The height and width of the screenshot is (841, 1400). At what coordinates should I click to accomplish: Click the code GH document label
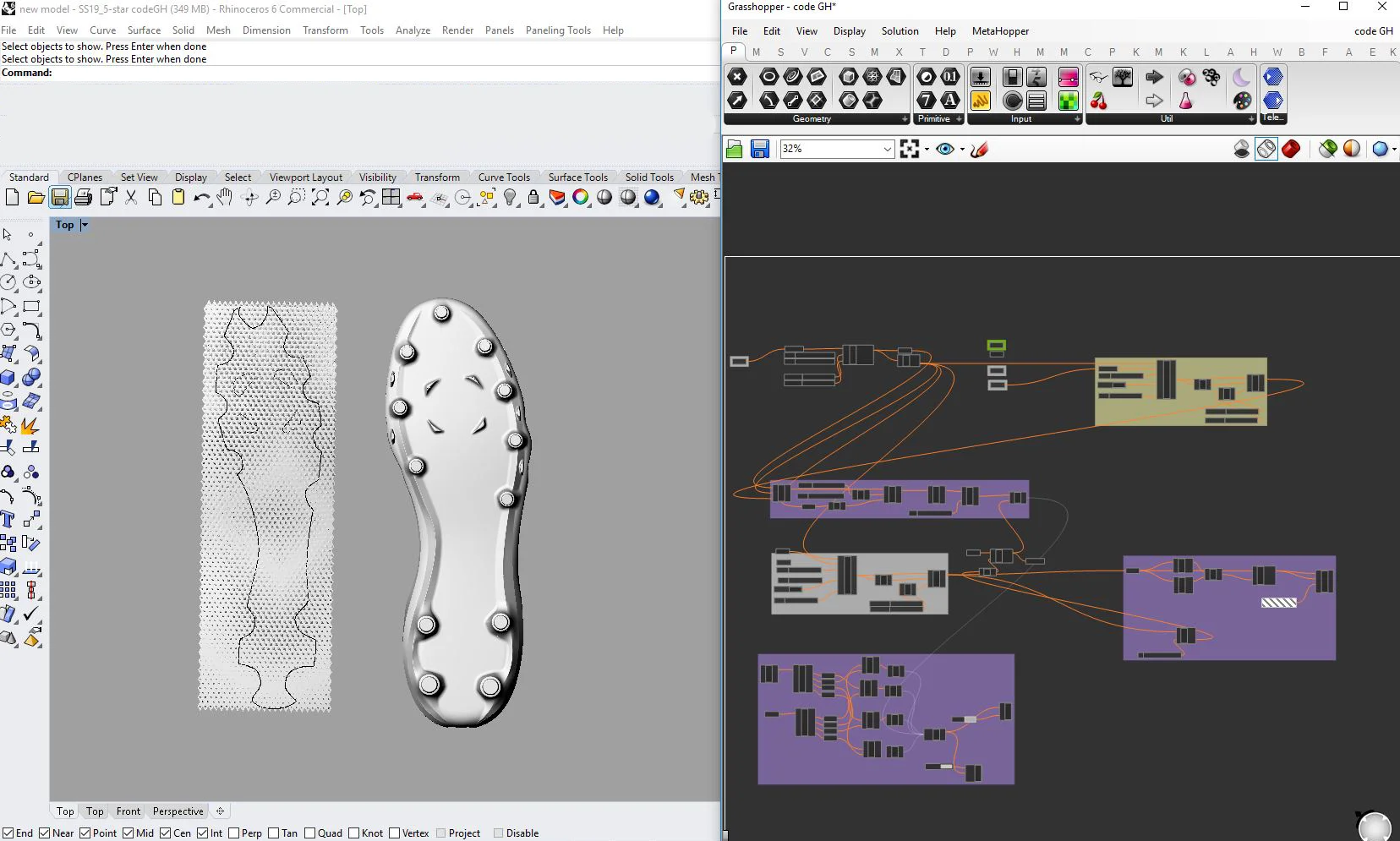1373,31
